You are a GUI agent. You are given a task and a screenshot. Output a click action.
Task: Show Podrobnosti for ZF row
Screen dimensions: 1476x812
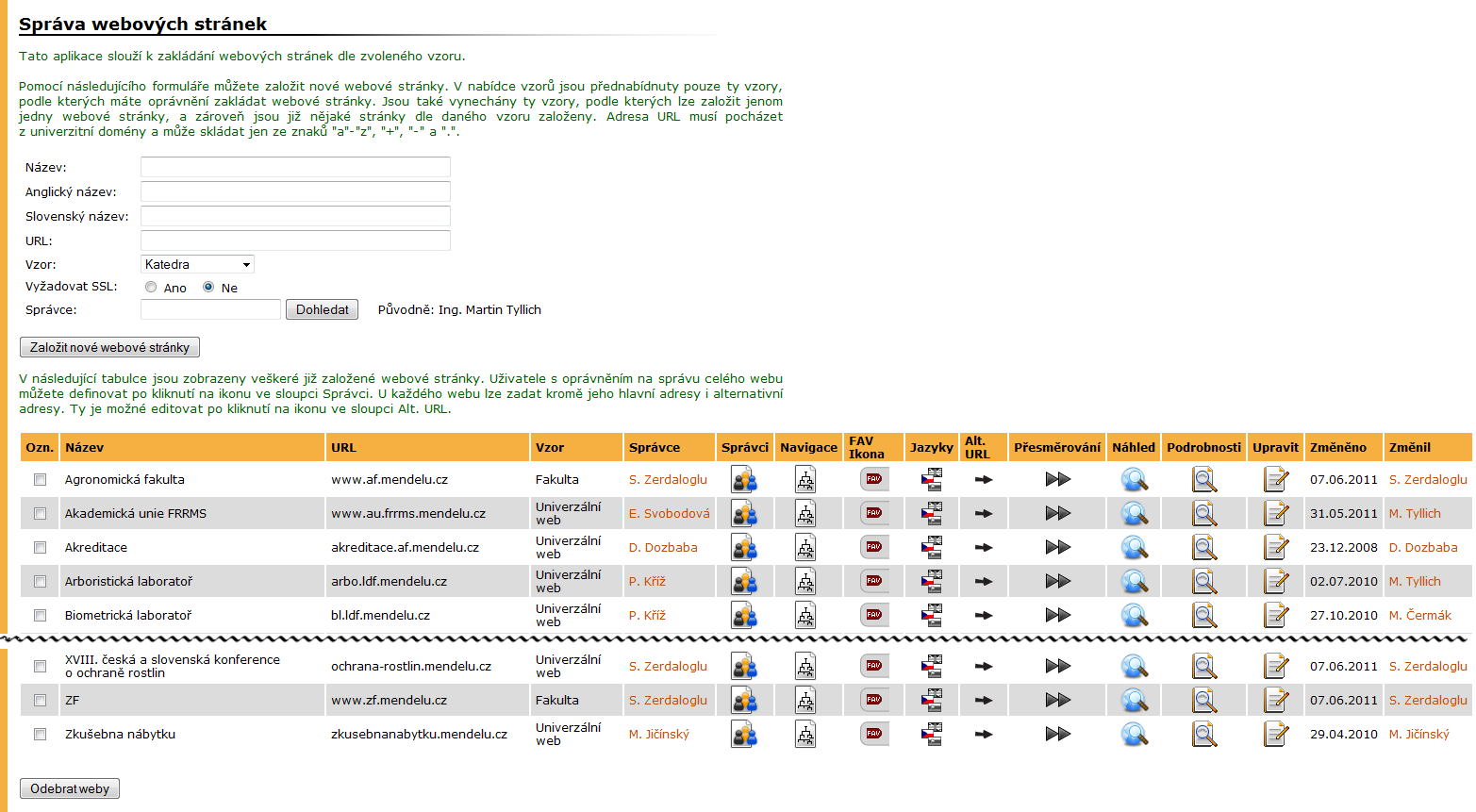(x=1204, y=701)
